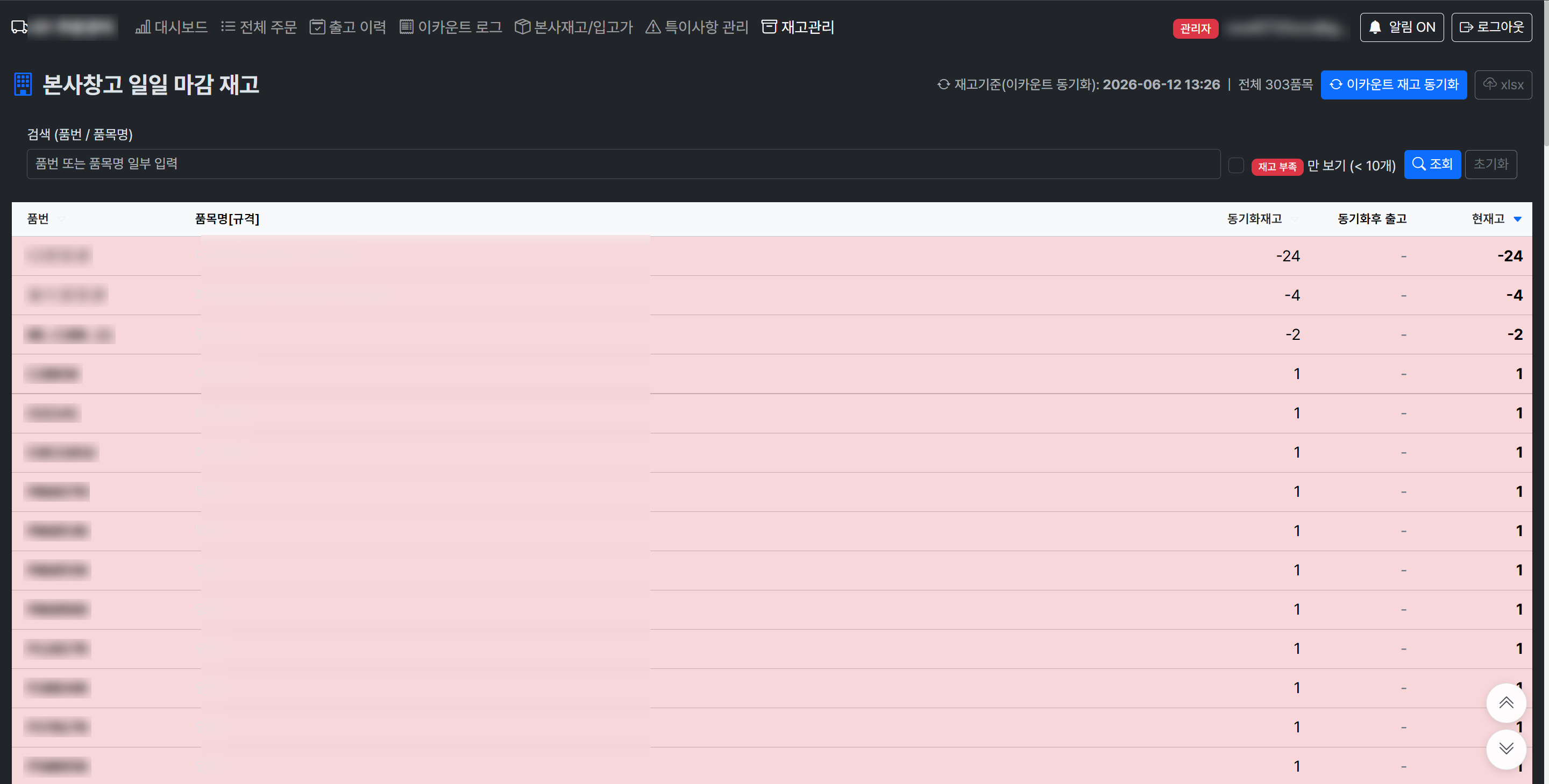Select 재고관리 menu item
1549x784 pixels.
[x=797, y=27]
